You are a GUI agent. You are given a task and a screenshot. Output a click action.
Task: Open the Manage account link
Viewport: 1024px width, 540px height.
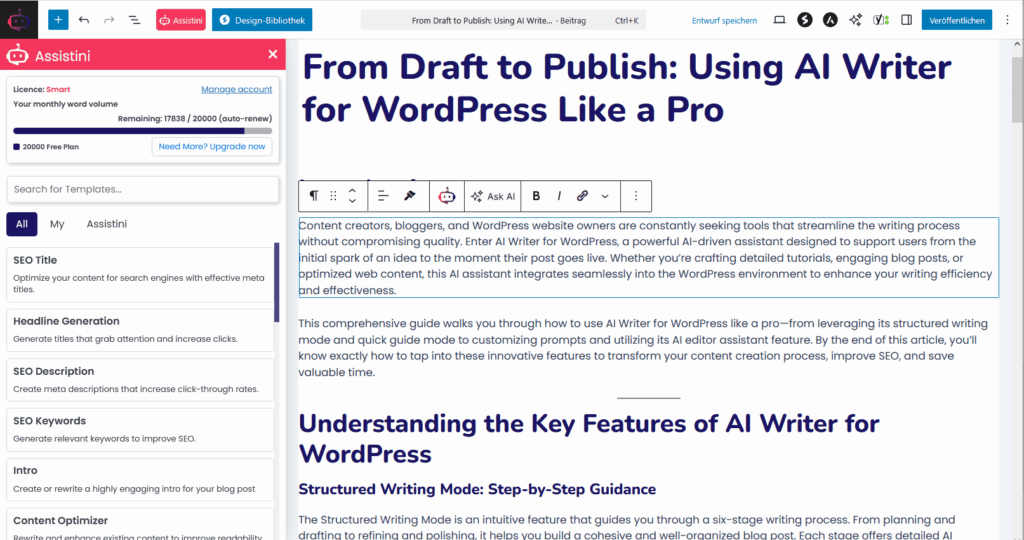[236, 89]
